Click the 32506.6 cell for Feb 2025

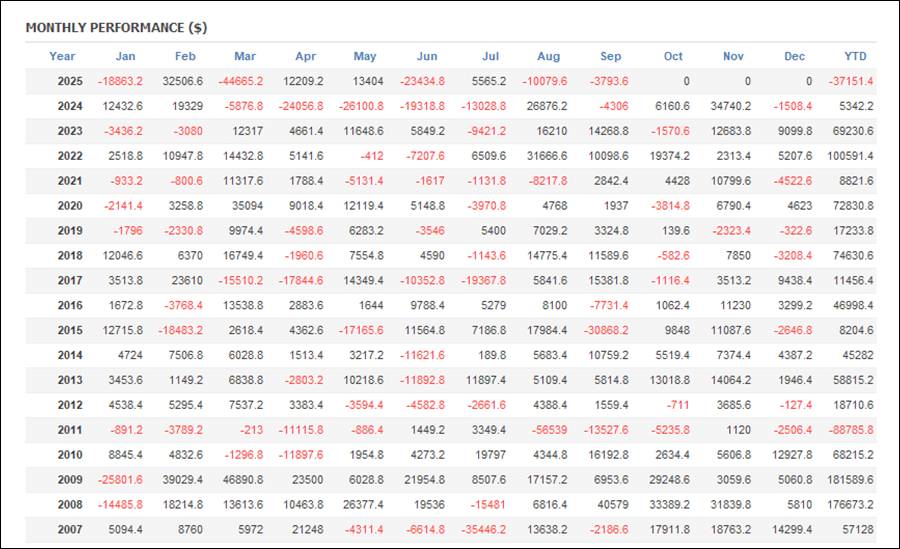182,81
